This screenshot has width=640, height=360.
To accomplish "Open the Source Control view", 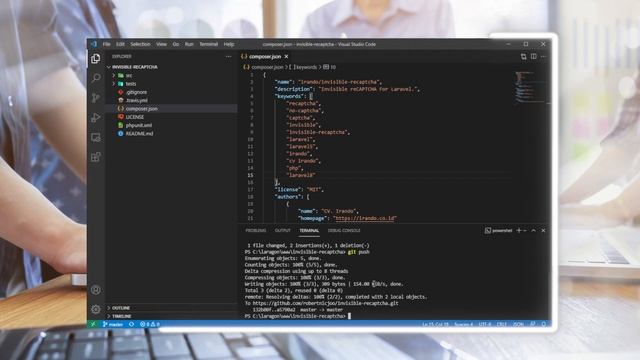I will (96, 98).
